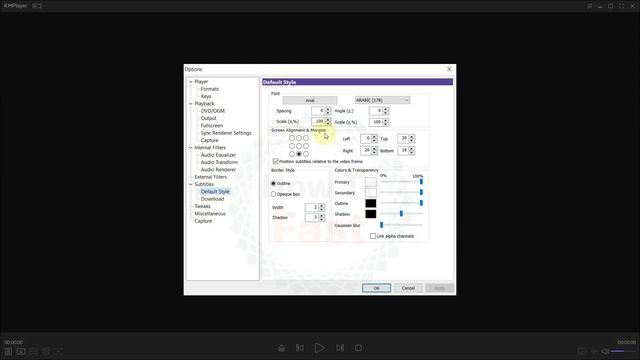This screenshot has height=360, width=640.
Task: Click the third icon in the bottom-left player toolbar
Action: (33, 351)
